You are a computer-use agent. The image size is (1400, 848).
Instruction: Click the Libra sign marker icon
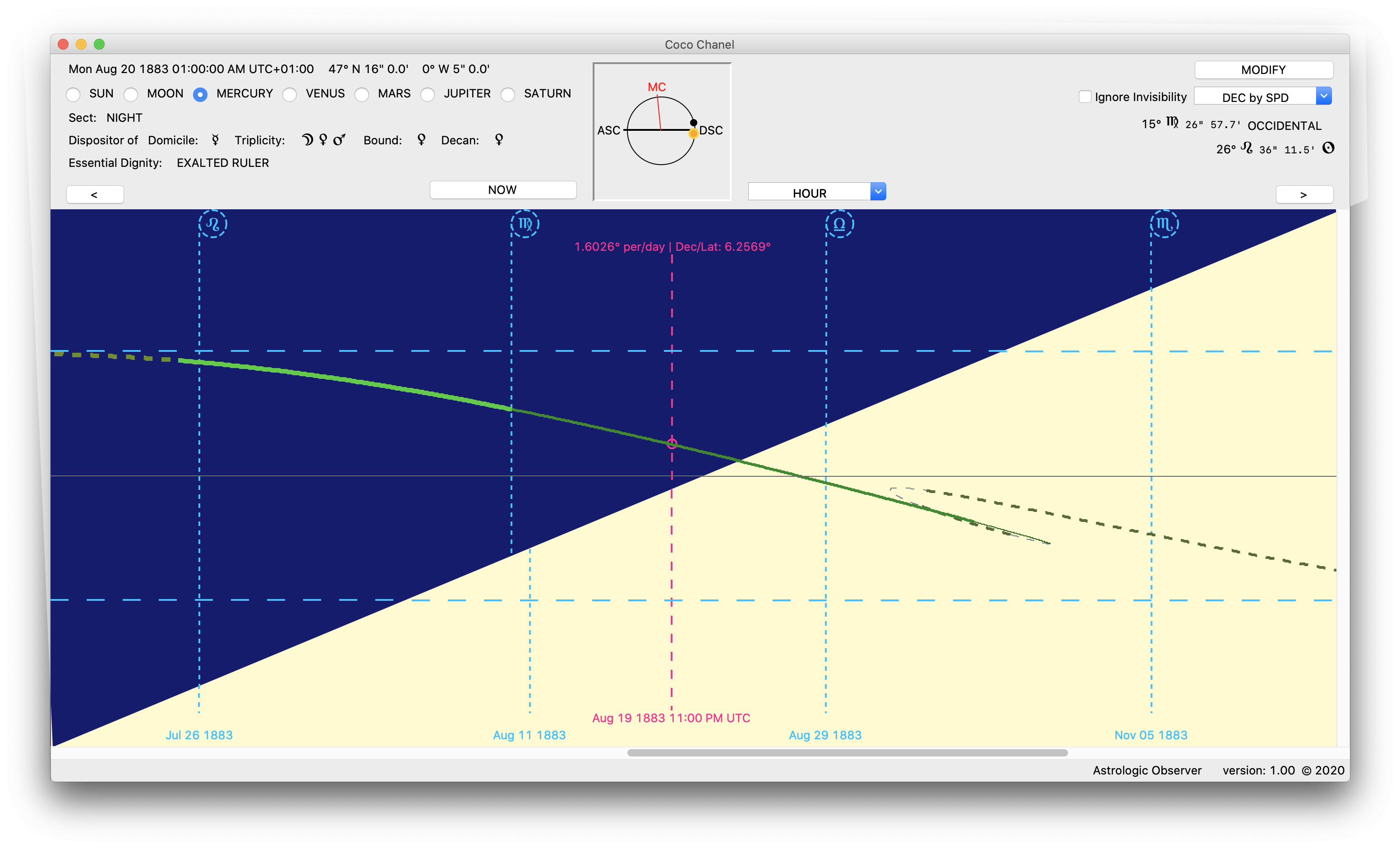(839, 224)
